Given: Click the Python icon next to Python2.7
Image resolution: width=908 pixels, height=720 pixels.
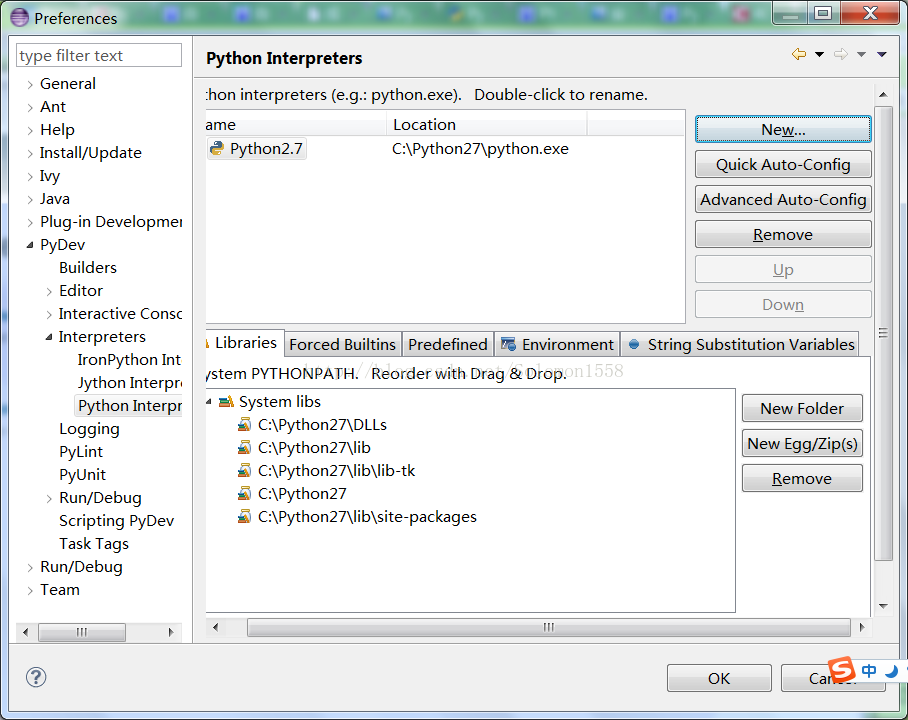Looking at the screenshot, I should point(217,148).
